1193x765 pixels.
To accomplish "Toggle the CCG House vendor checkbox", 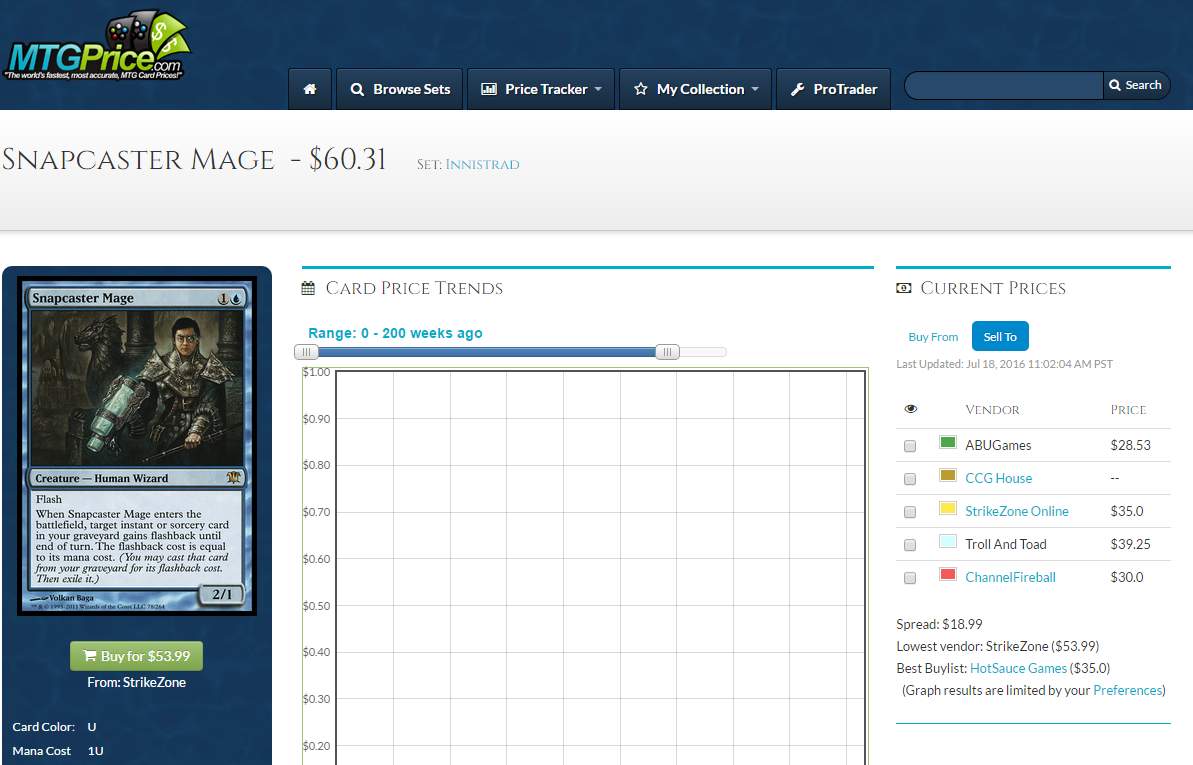I will [x=910, y=479].
